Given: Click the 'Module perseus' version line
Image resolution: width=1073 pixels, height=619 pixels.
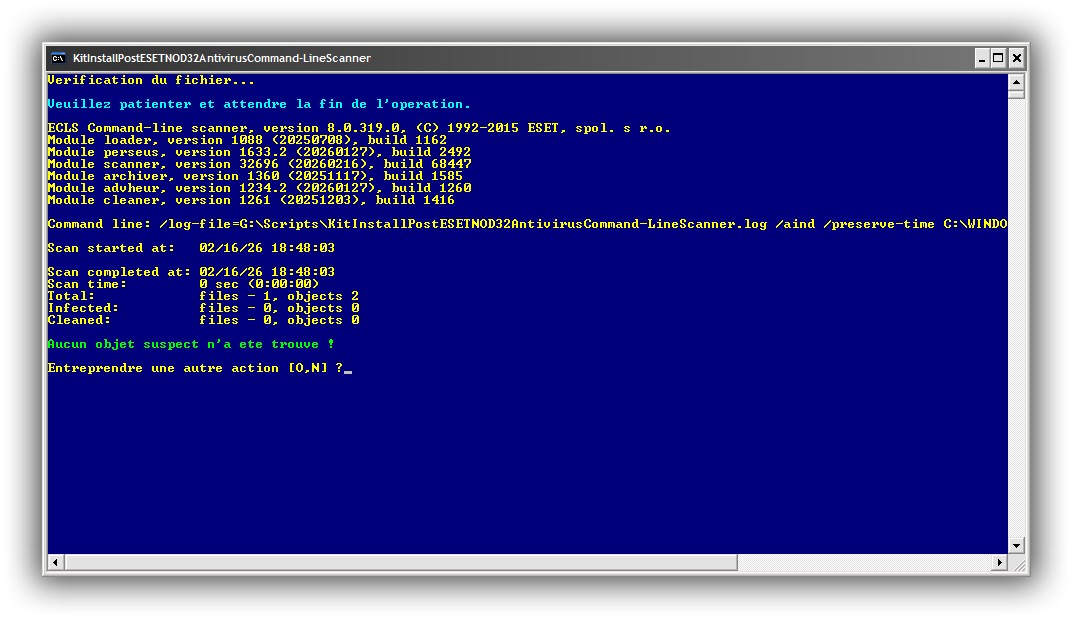Looking at the screenshot, I should point(259,152).
